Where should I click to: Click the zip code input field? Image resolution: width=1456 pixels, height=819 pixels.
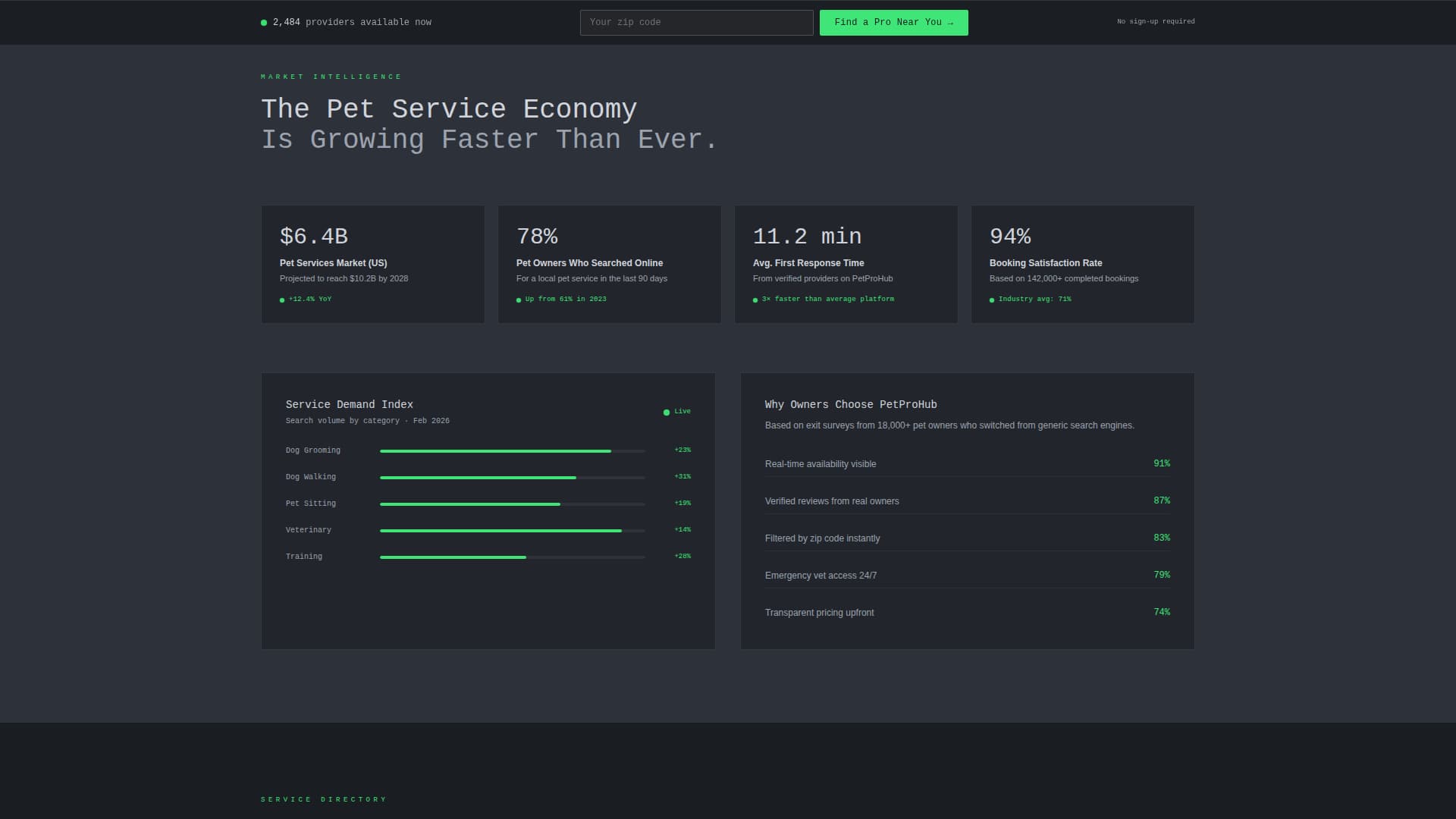coord(696,23)
